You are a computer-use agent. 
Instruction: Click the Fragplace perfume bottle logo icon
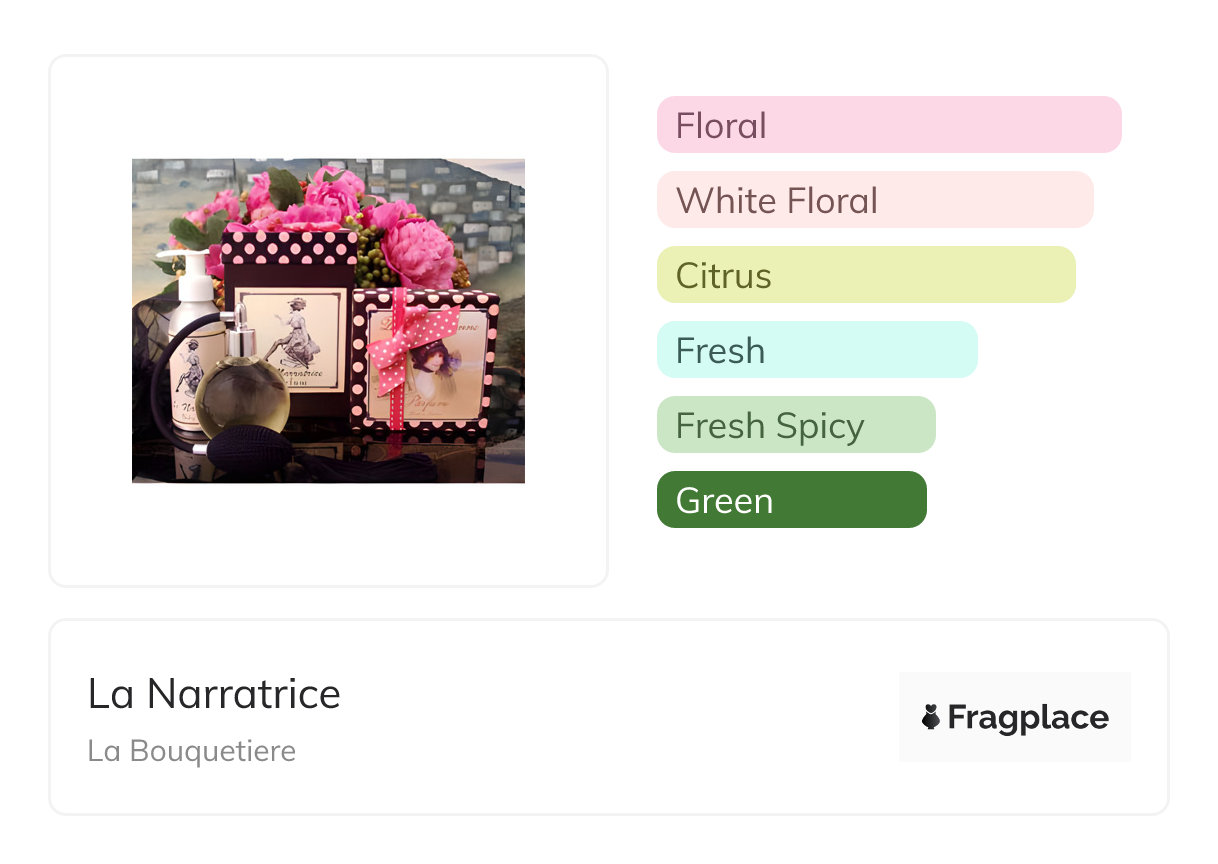pyautogui.click(x=931, y=717)
